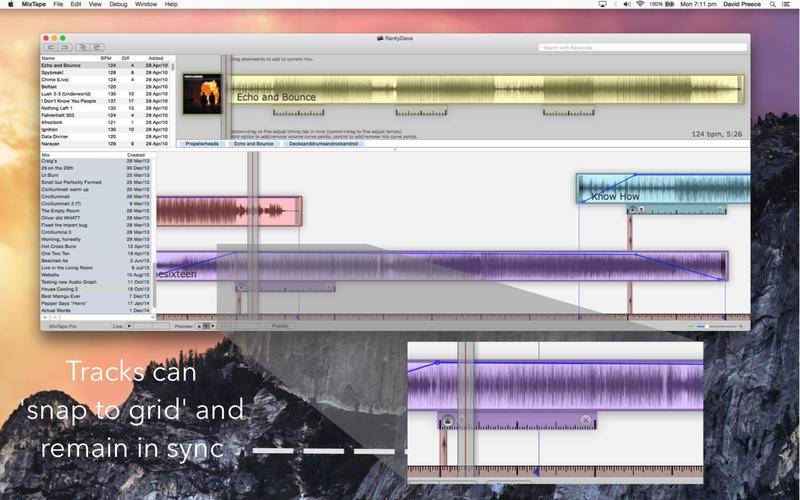Viewport: 800px width, 500px height.
Task: Click the close X on the enlarged purple ruler
Action: (x=586, y=420)
